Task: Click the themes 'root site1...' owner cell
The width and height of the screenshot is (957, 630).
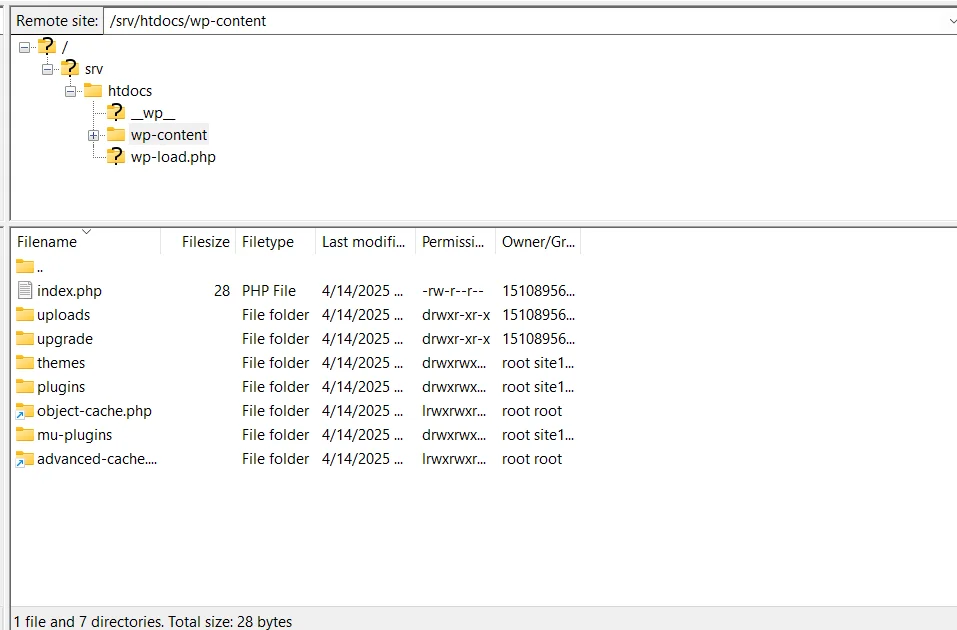Action: tap(538, 363)
